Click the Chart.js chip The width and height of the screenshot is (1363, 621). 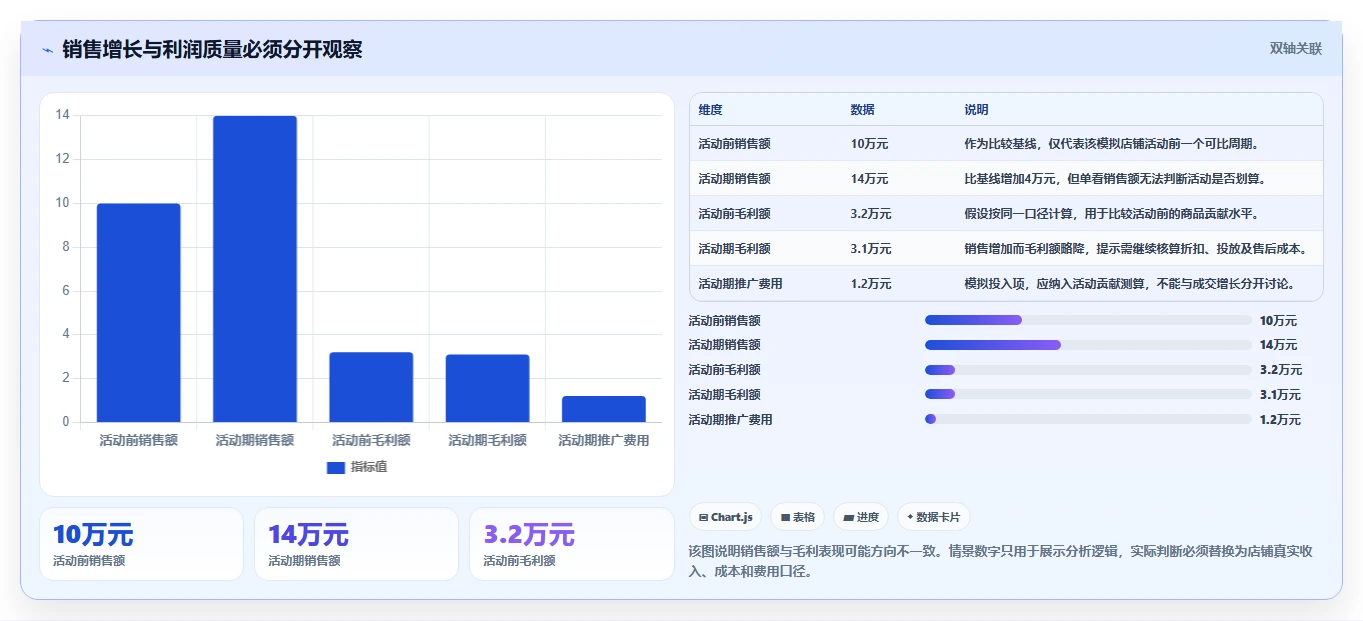[725, 517]
